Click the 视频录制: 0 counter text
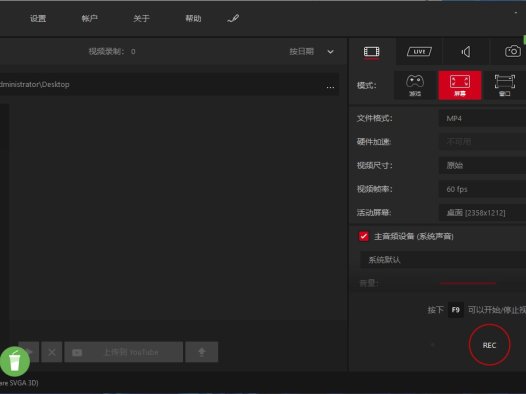 [112, 52]
